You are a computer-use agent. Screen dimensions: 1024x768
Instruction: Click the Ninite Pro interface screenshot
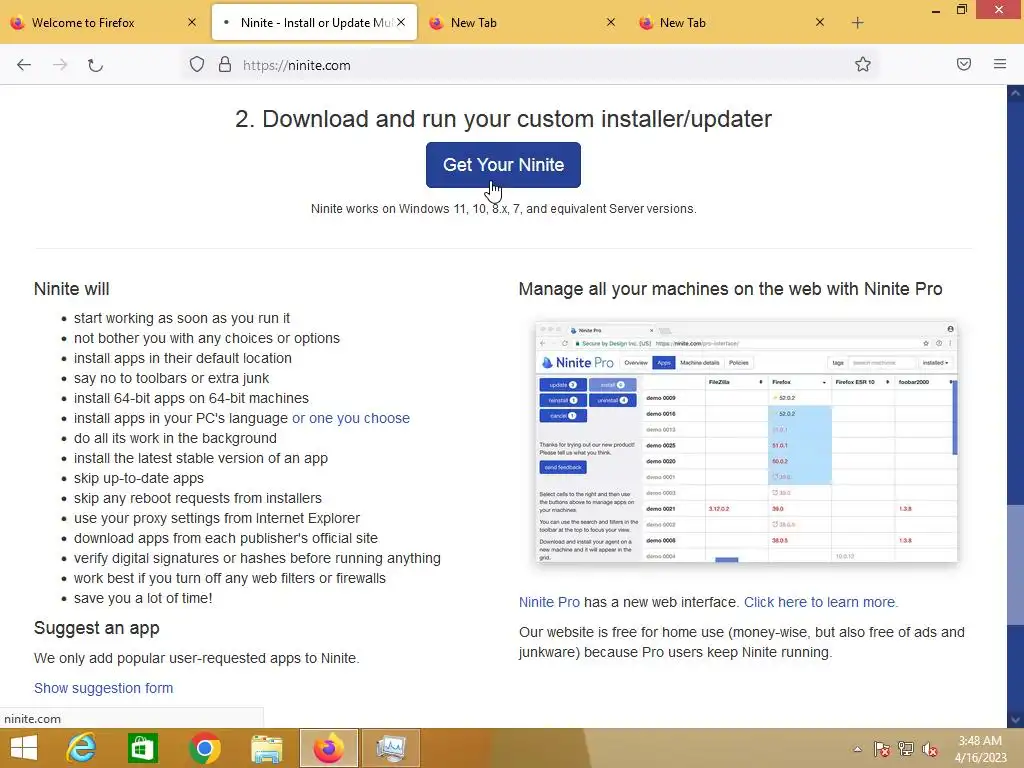[x=746, y=442]
